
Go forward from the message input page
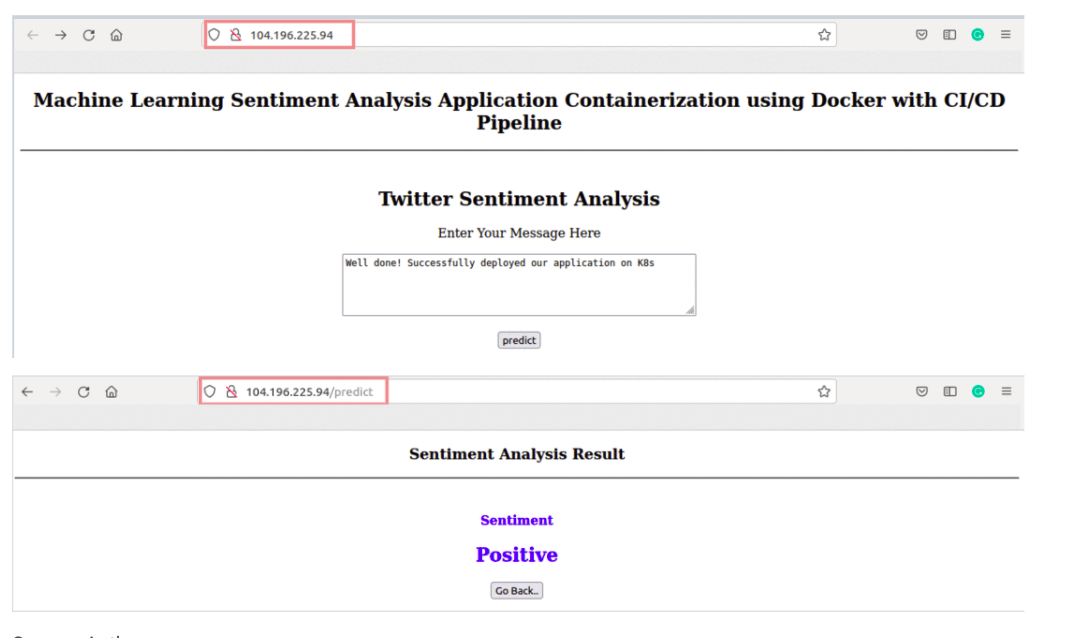point(60,35)
